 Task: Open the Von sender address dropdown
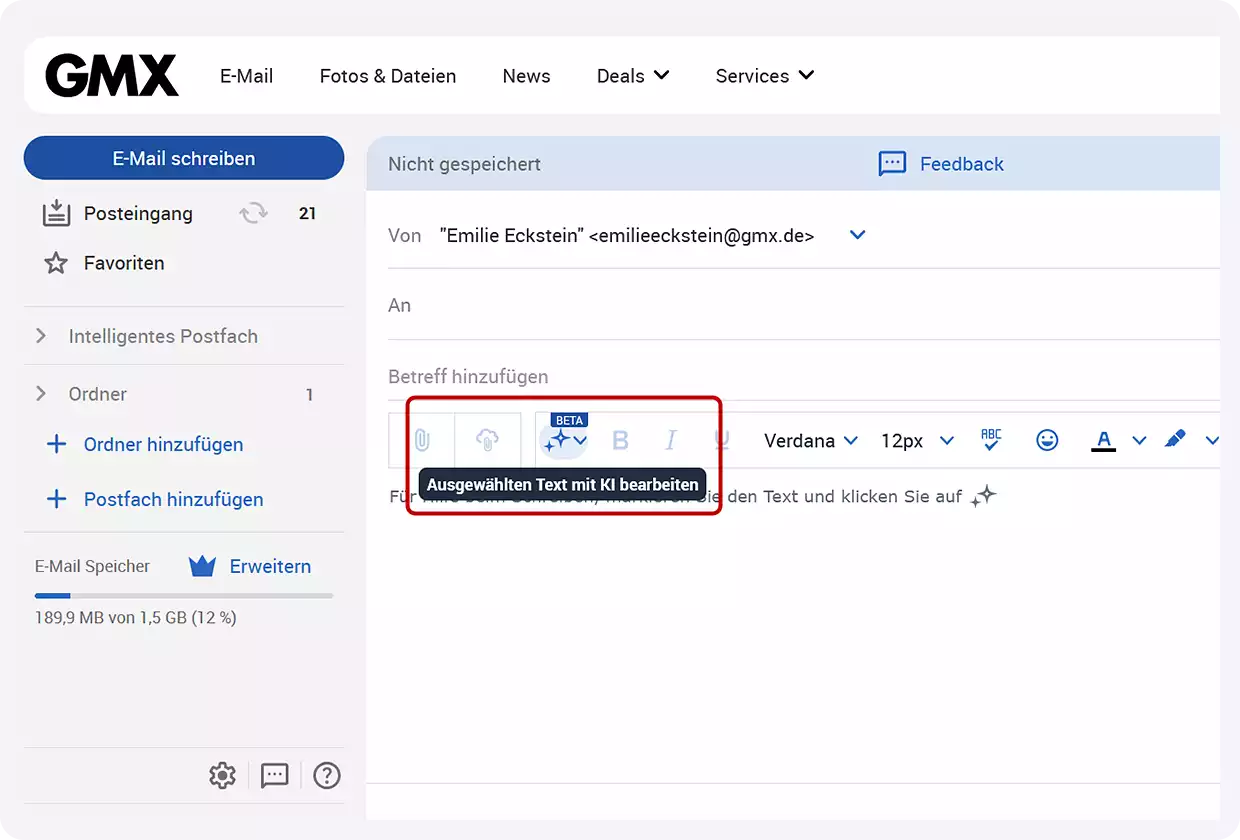857,235
